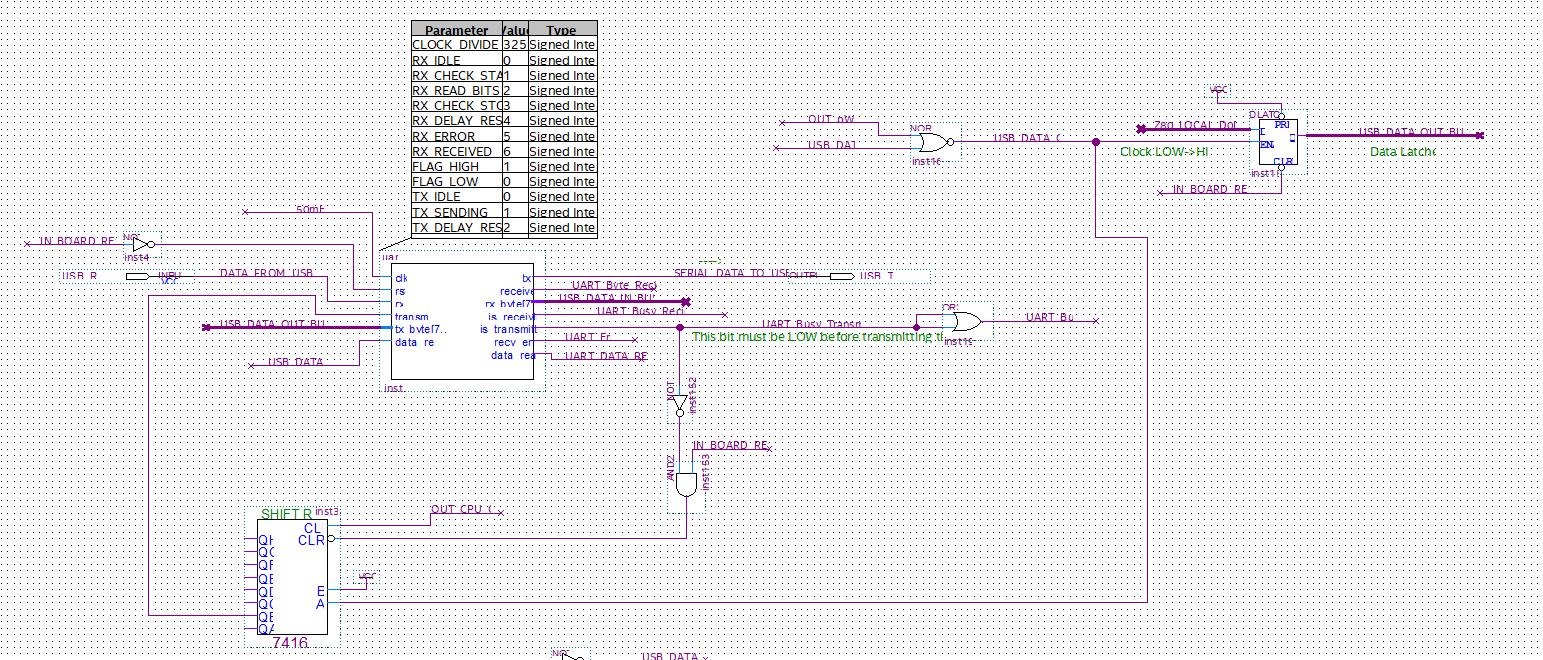Click the RX_IDLE parameter row
The image size is (1543, 660).
(x=504, y=60)
